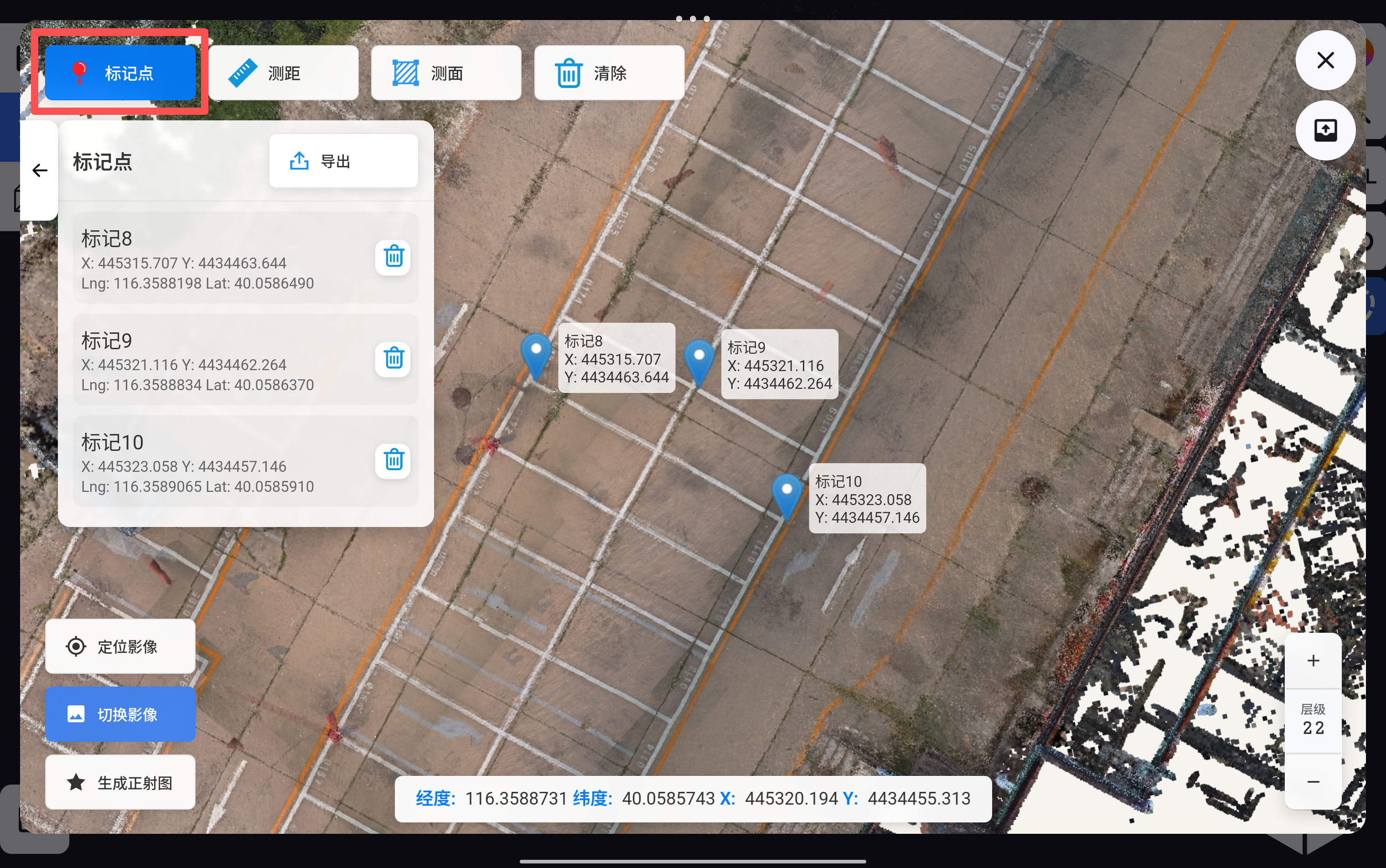Activate the 测面 area measuring tool

446,73
